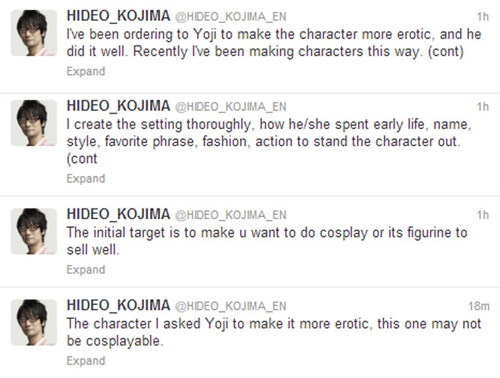Click tweet text 'I create the setting thoroughly'

coord(159,125)
